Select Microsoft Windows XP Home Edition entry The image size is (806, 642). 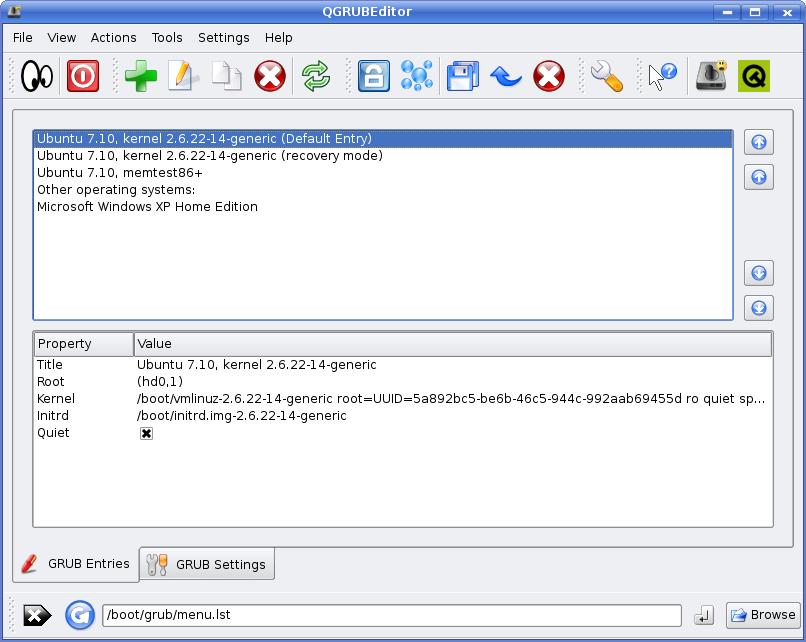click(x=383, y=207)
